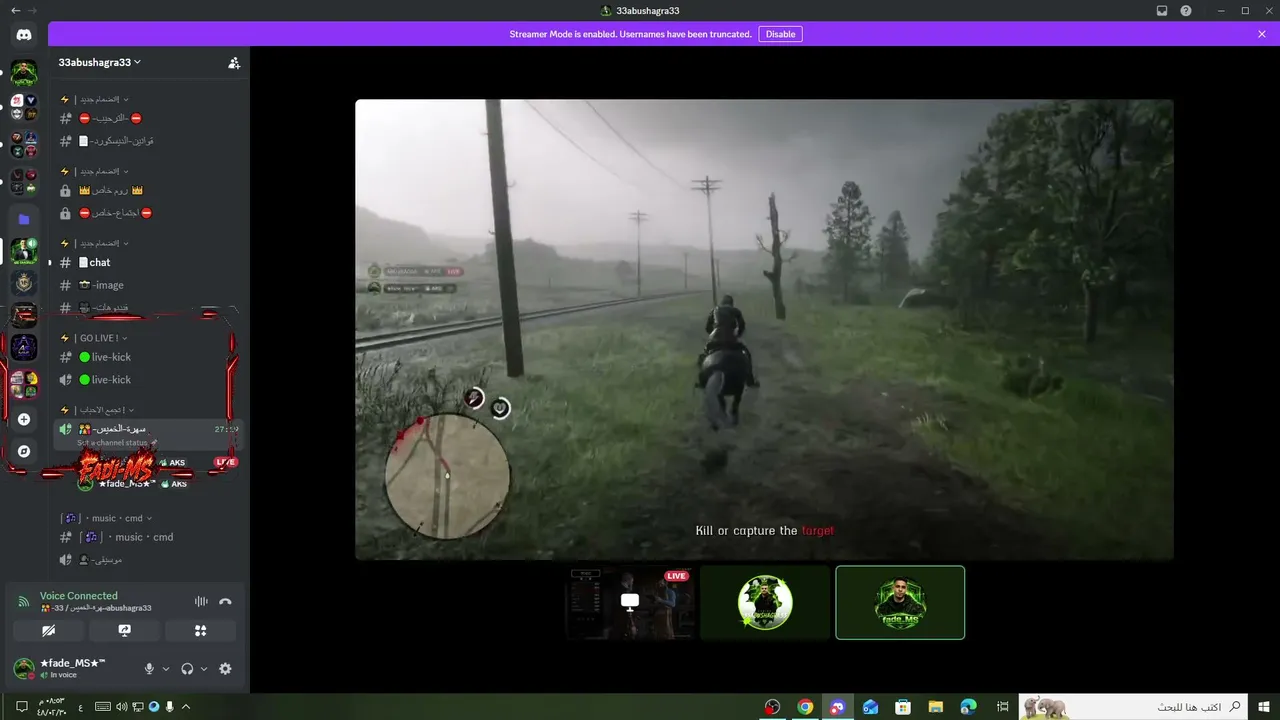Open the Google Chrome taskbar icon
This screenshot has width=1280, height=720.
point(805,707)
